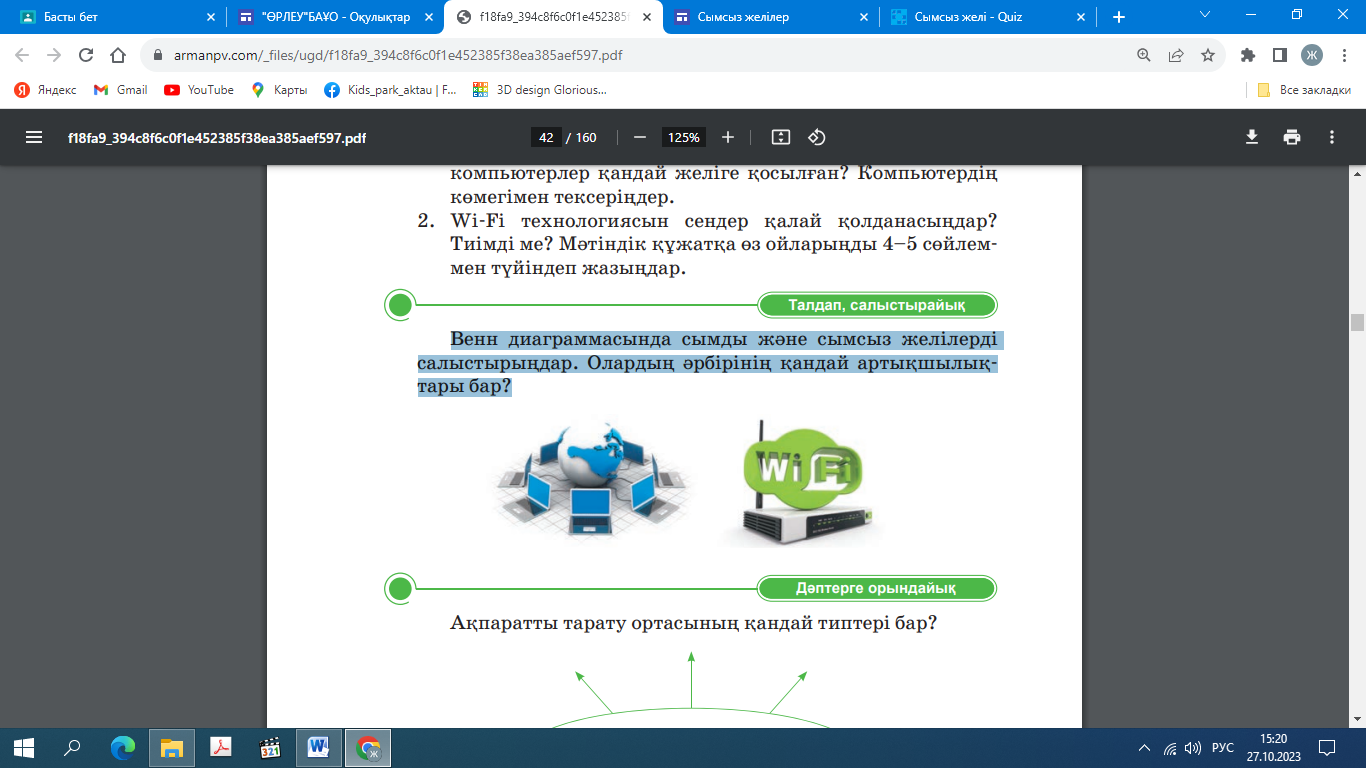Click the Дәптерге орындайық green label

coord(877,588)
